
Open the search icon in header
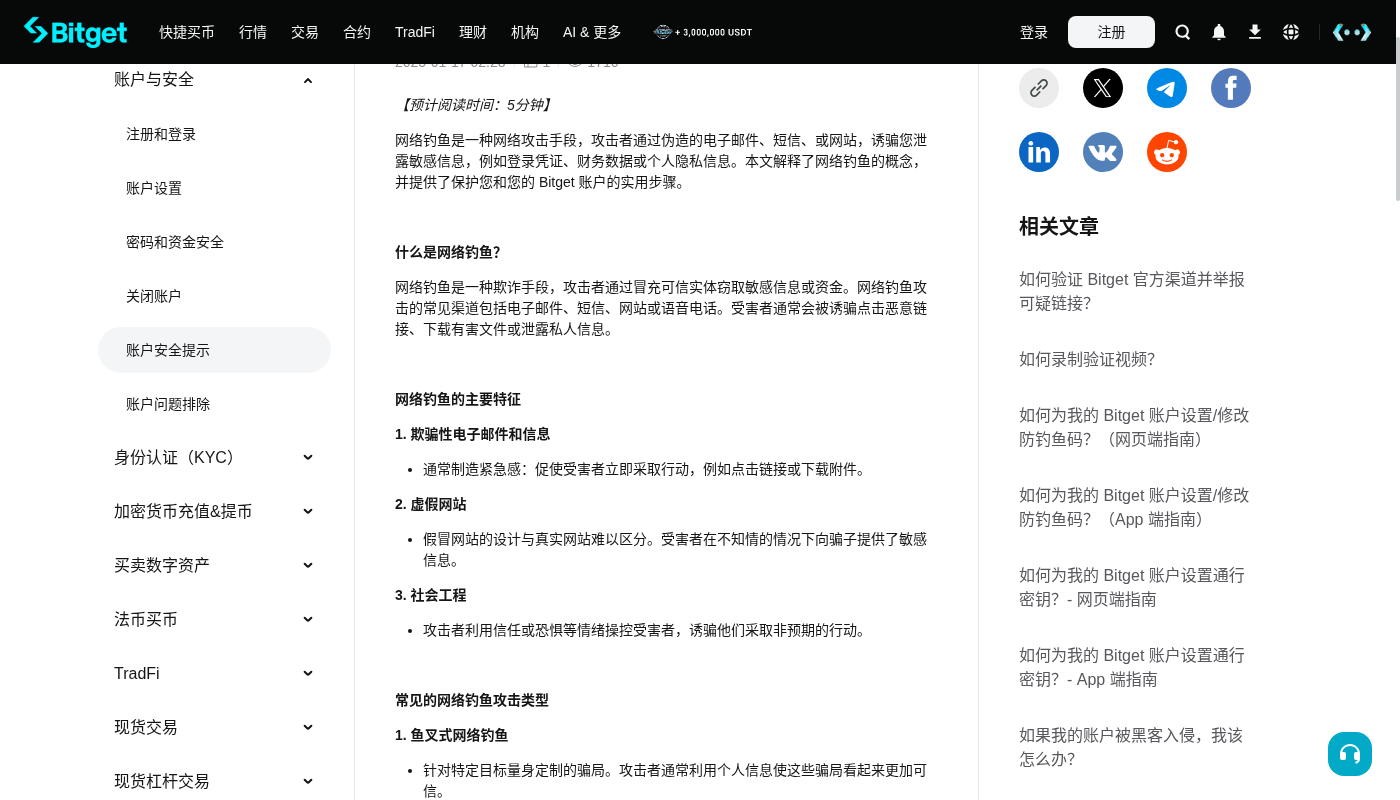click(1183, 32)
